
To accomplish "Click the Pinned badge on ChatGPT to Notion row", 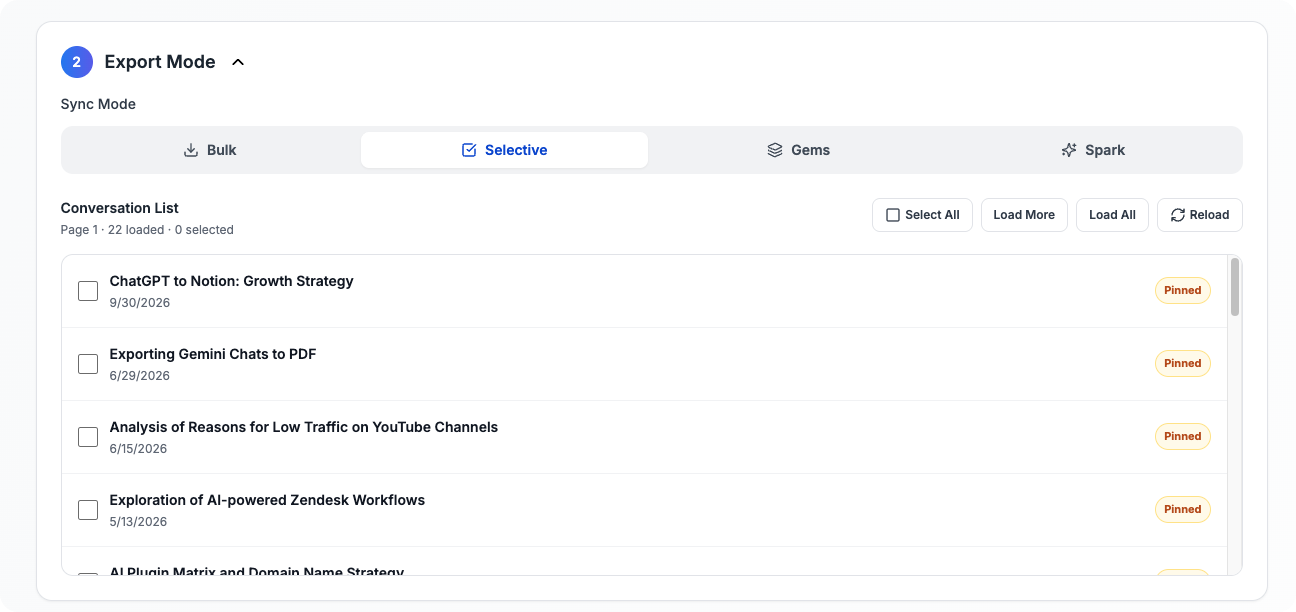I will [x=1183, y=290].
